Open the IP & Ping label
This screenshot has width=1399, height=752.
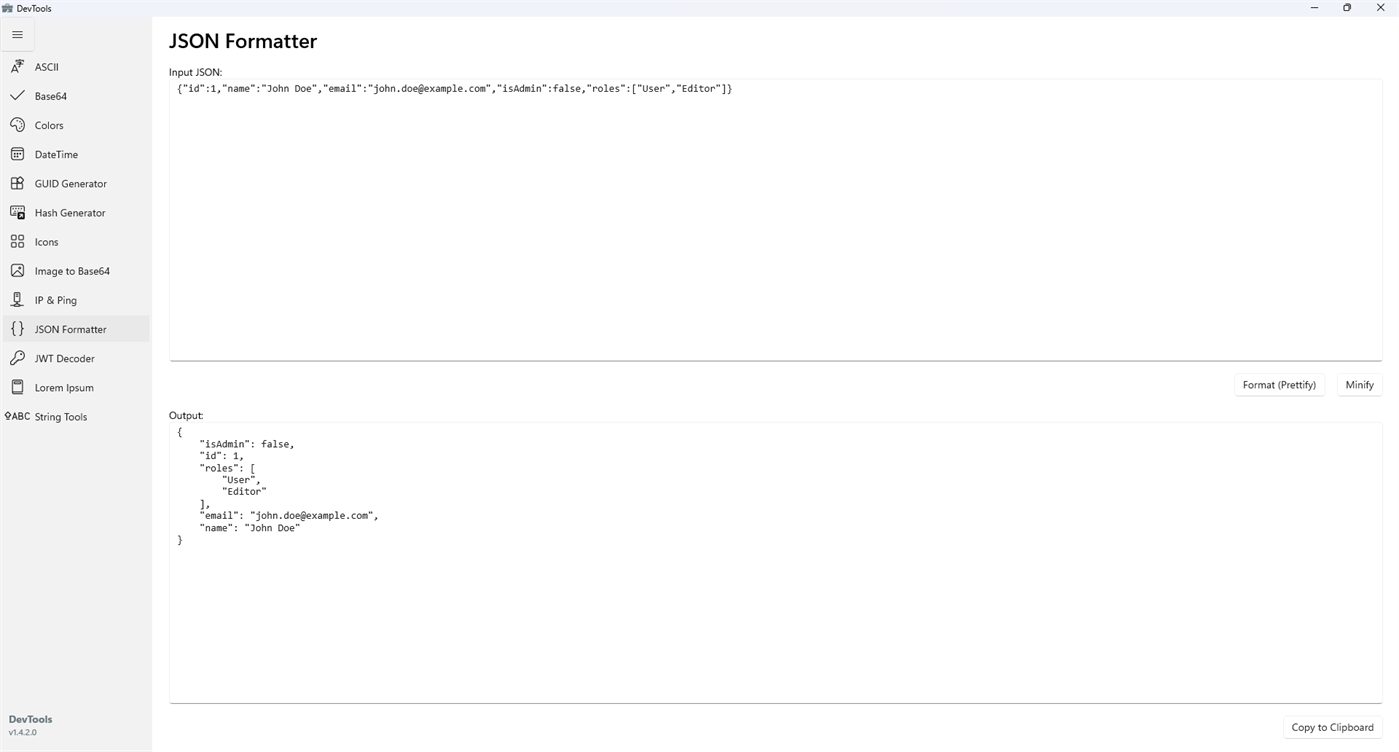(x=56, y=299)
